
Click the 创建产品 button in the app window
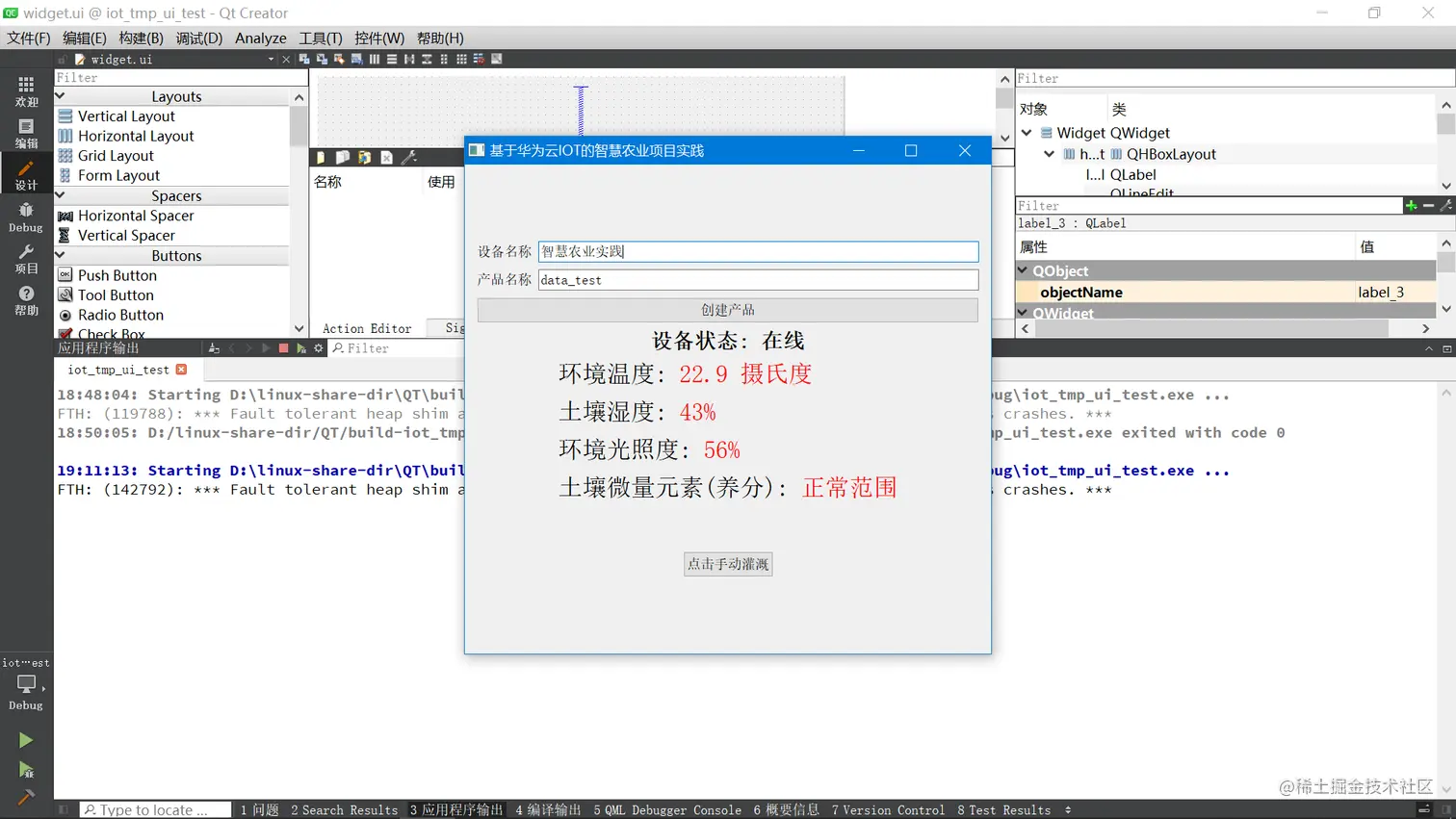tap(727, 310)
